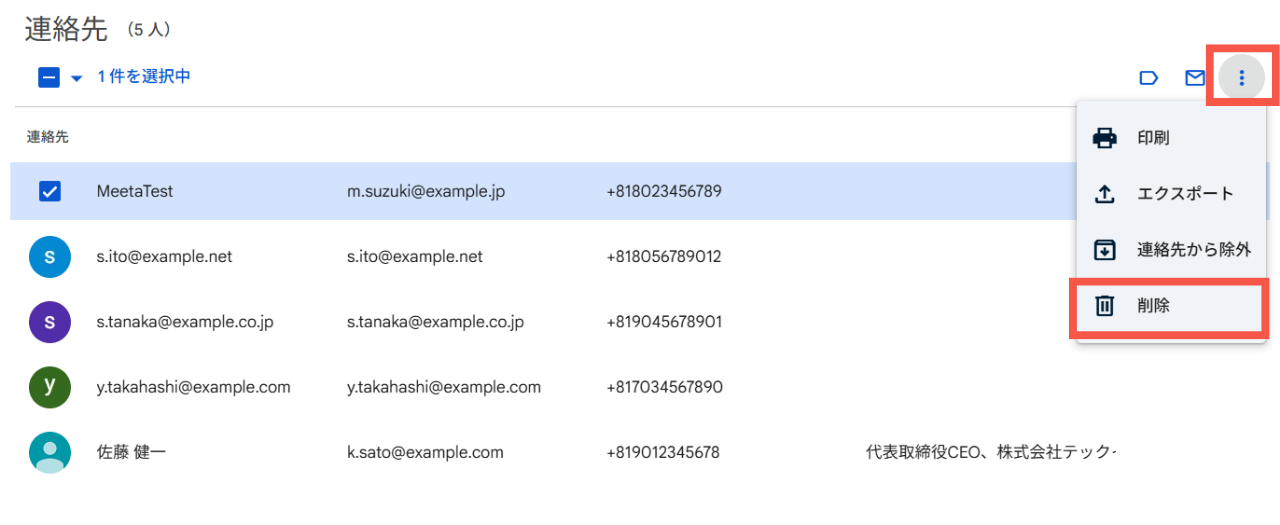Screen dimensions: 1280x525
Task: Click phone number +817034567890
Action: coord(664,387)
